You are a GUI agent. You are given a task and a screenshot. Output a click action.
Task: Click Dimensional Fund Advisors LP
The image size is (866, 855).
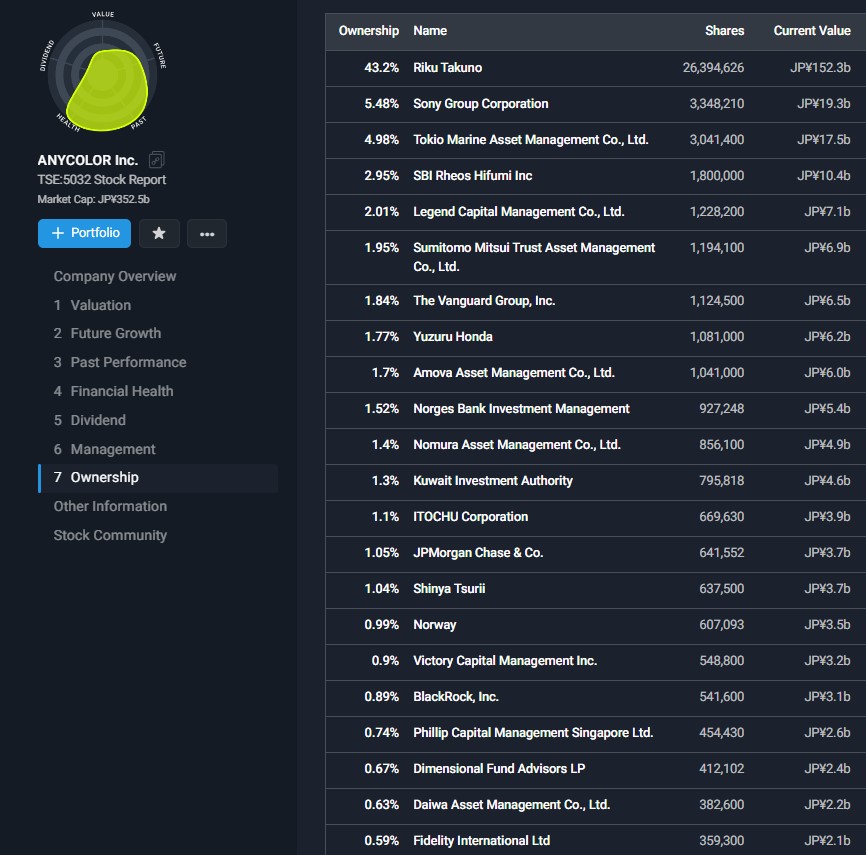click(x=499, y=768)
